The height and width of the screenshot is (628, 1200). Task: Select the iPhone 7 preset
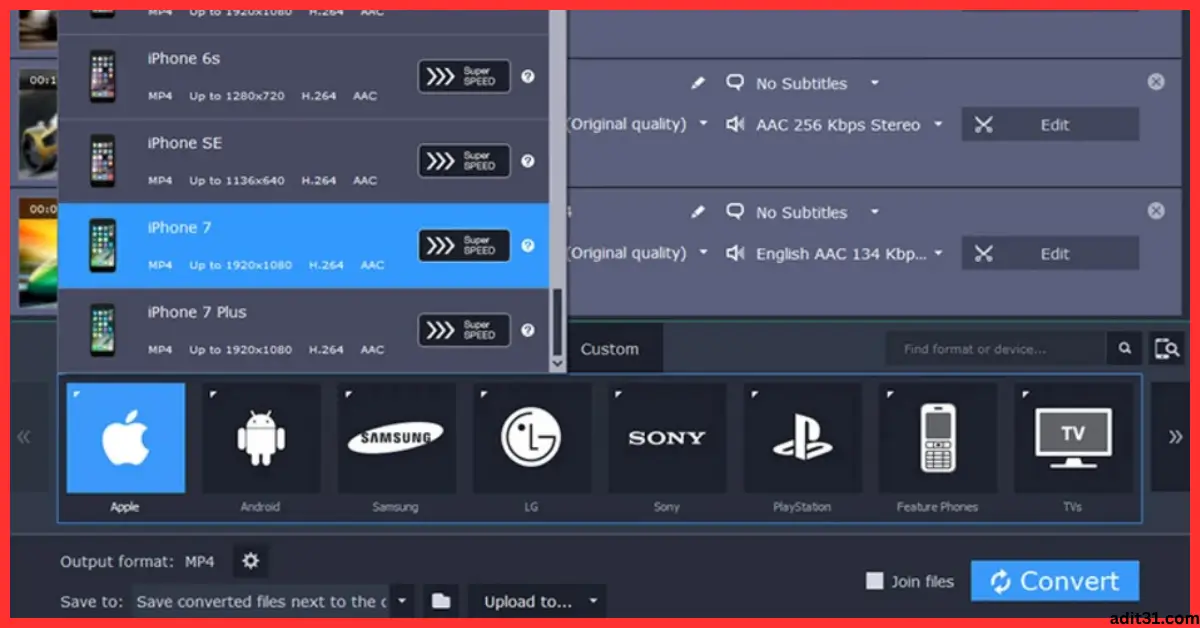pos(304,245)
